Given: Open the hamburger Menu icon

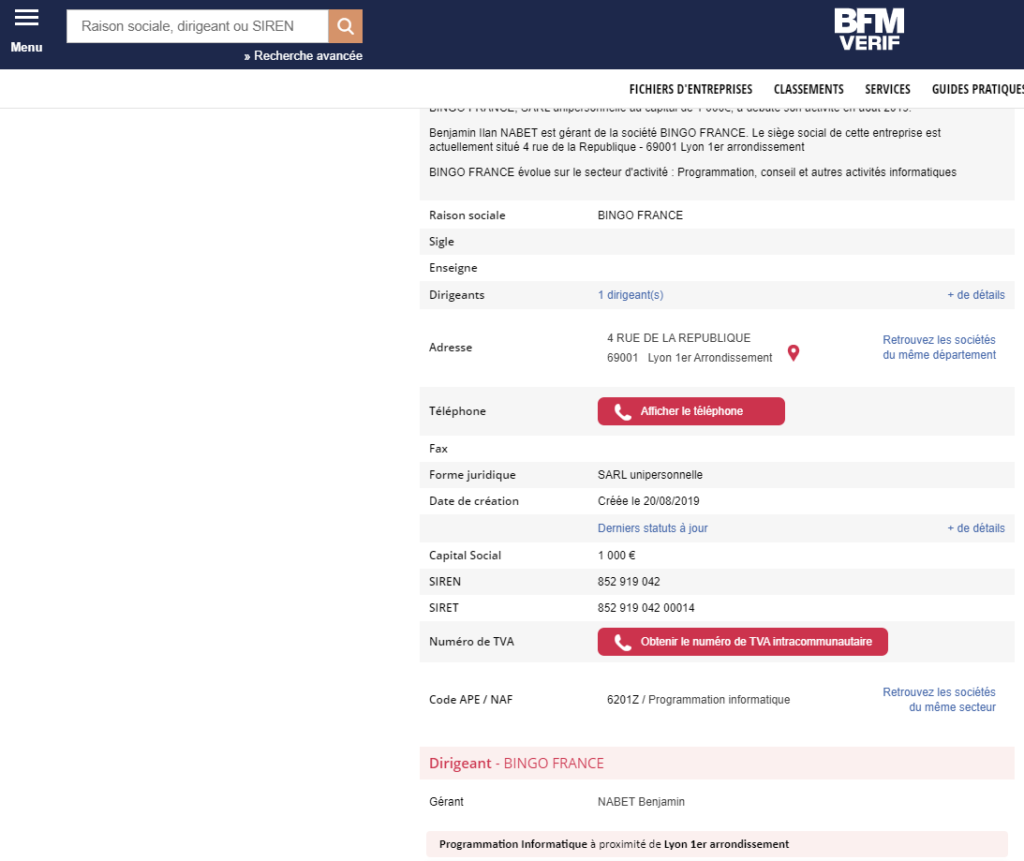Looking at the screenshot, I should (27, 18).
